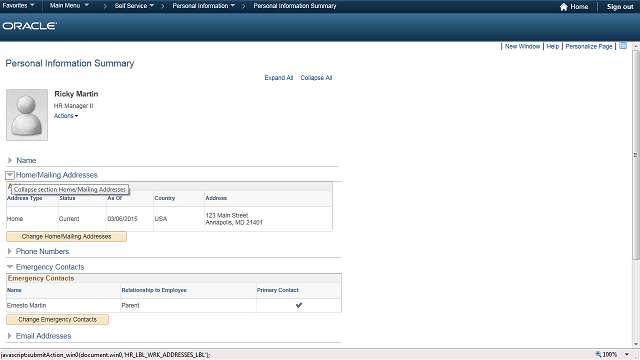Click the Relationship to Employee column header
Image resolution: width=640 pixels, height=360 pixels.
click(154, 290)
